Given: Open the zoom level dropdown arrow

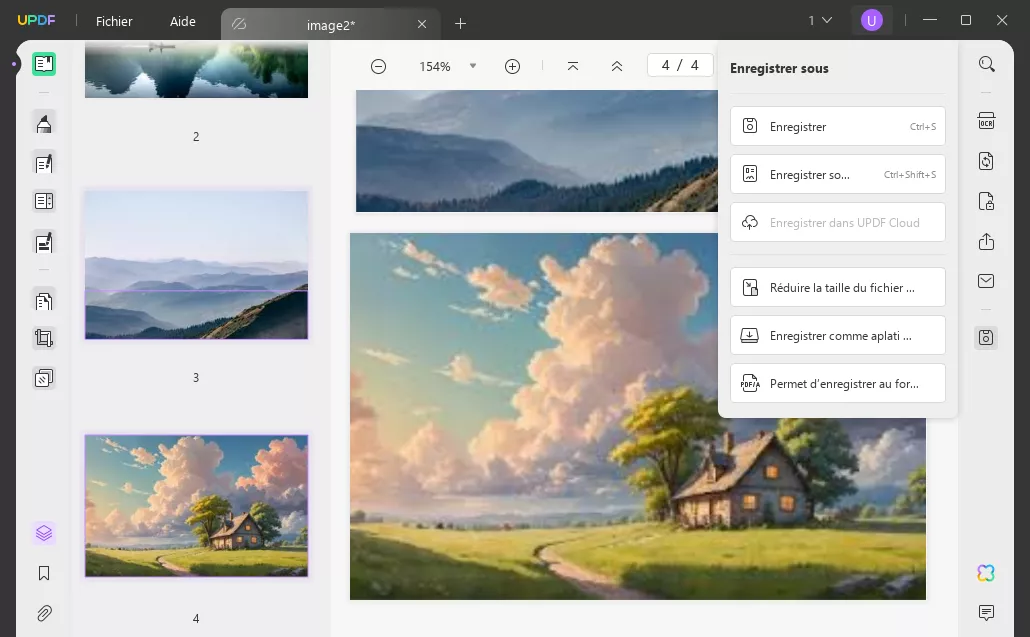Looking at the screenshot, I should tap(474, 66).
